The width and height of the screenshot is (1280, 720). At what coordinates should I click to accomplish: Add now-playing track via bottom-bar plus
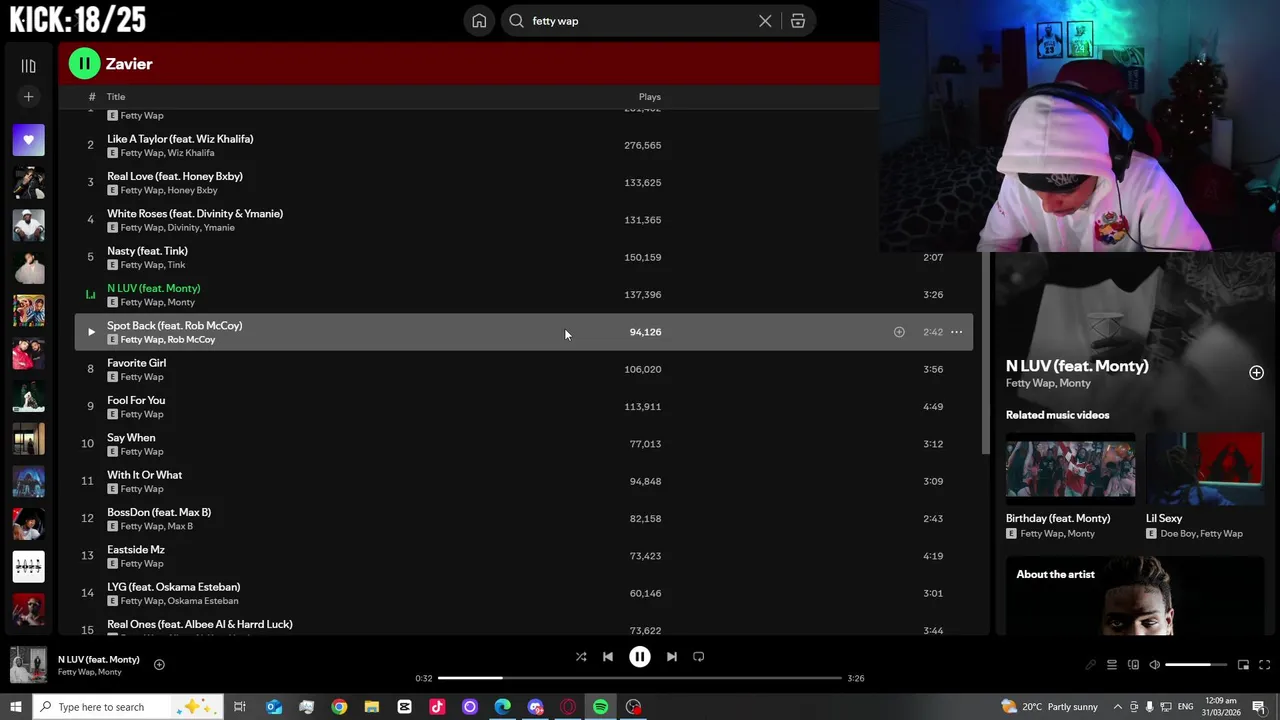coord(159,665)
